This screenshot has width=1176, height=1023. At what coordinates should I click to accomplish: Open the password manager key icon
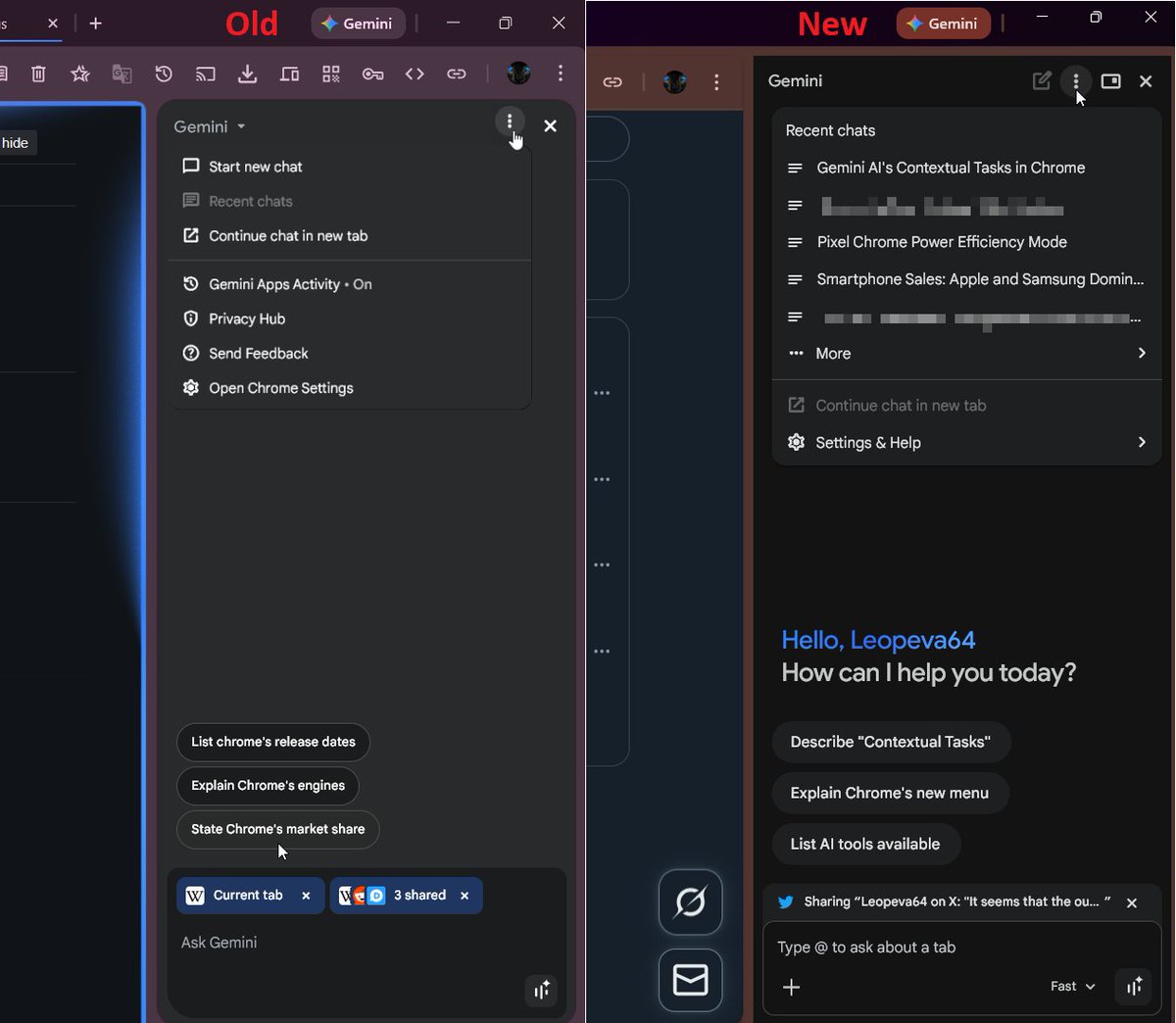coord(372,73)
